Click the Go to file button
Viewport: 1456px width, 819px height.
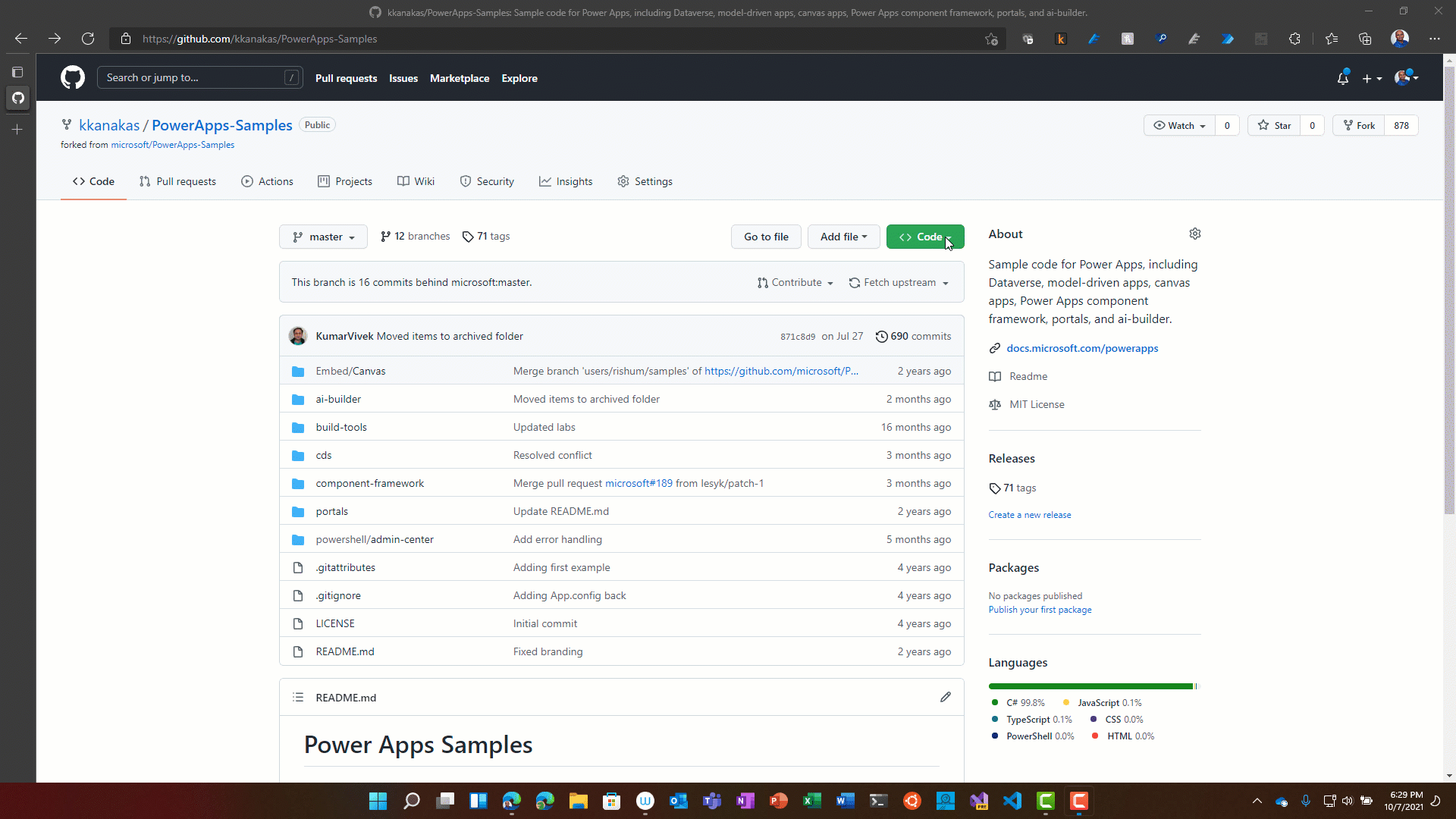(766, 237)
